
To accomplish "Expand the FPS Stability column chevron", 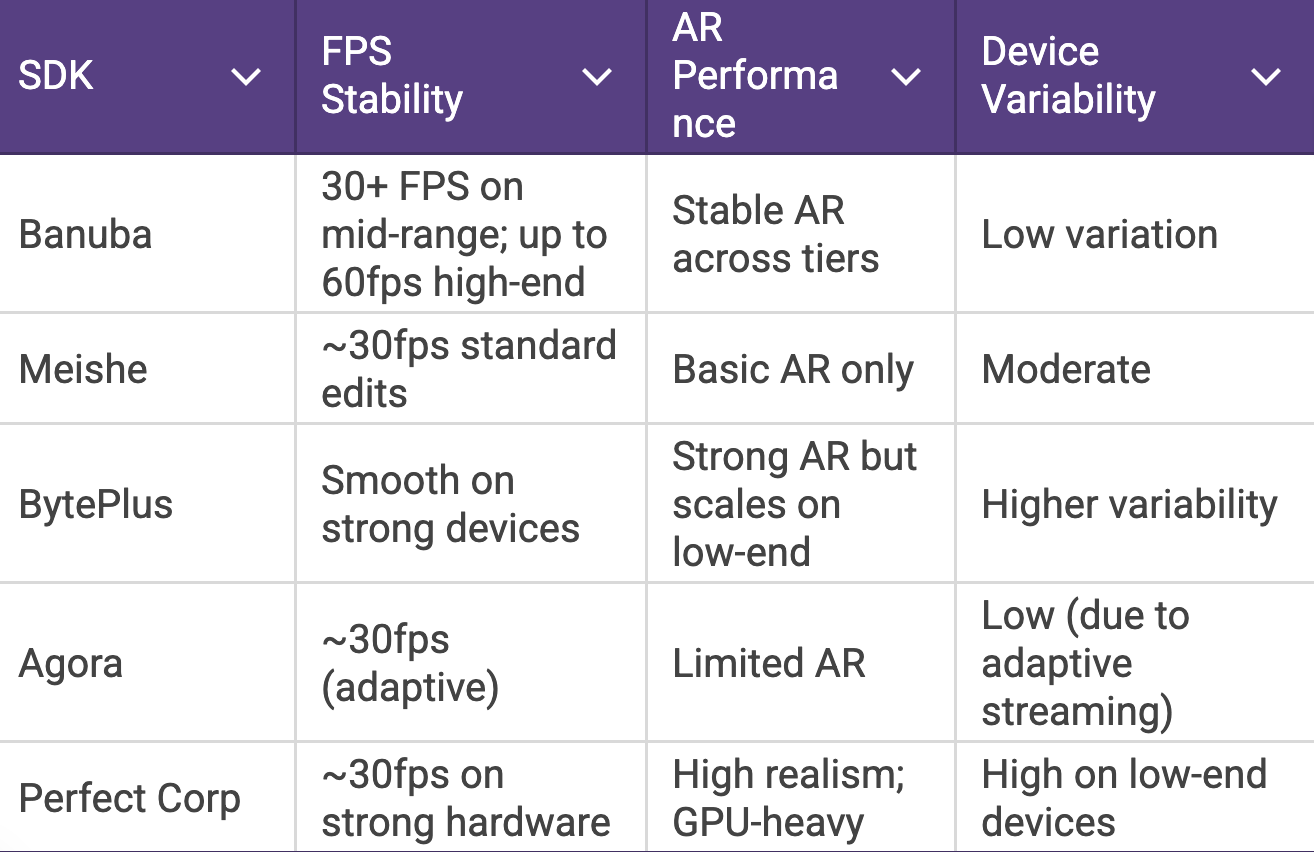I will (597, 77).
